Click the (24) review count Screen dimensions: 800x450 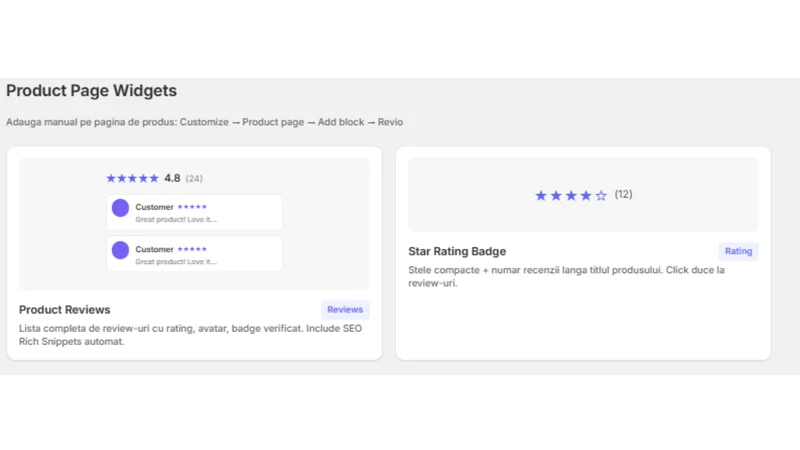194,179
